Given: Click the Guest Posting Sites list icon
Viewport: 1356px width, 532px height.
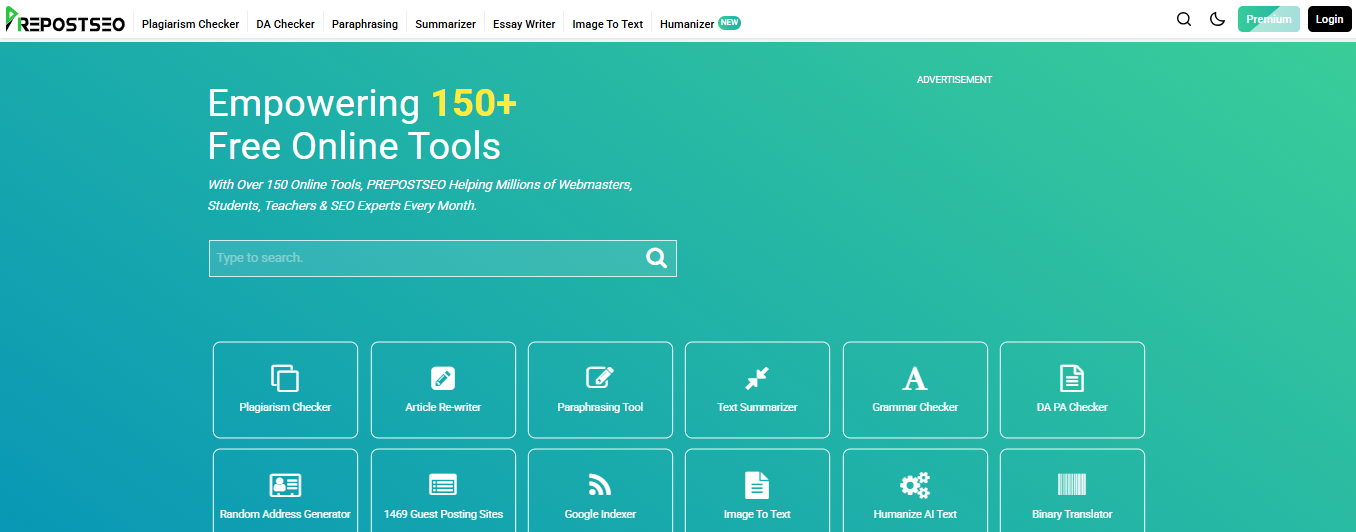Looking at the screenshot, I should [443, 485].
